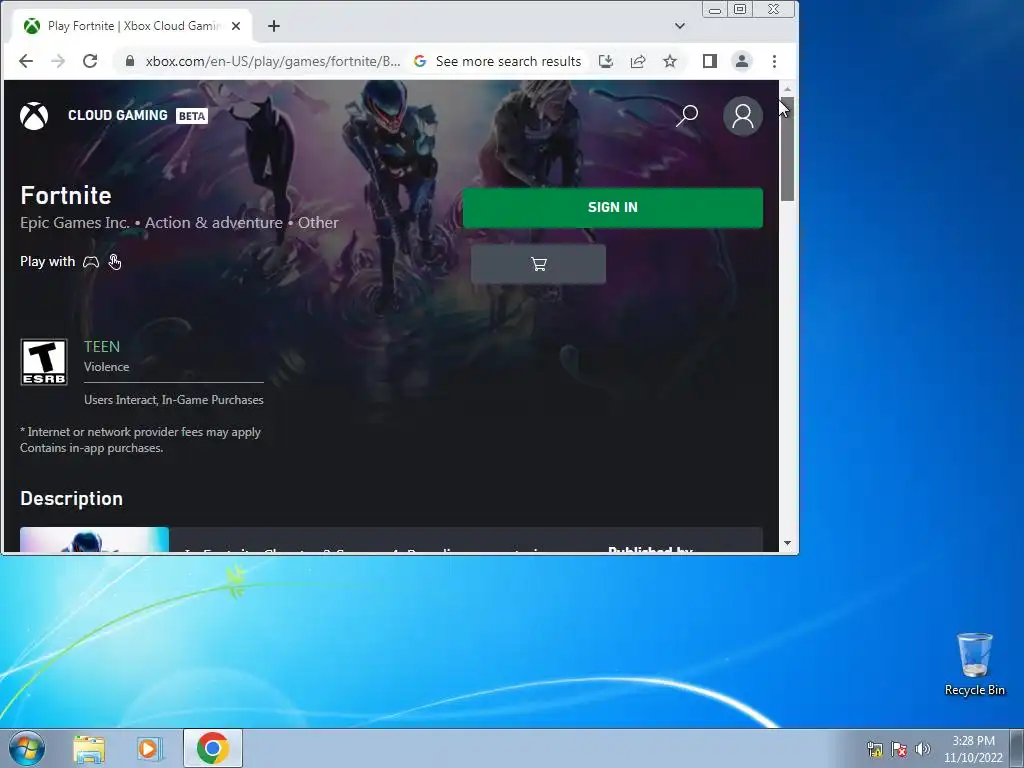
Task: Open the Xbox Cloud Gaming search icon
Action: coord(686,116)
